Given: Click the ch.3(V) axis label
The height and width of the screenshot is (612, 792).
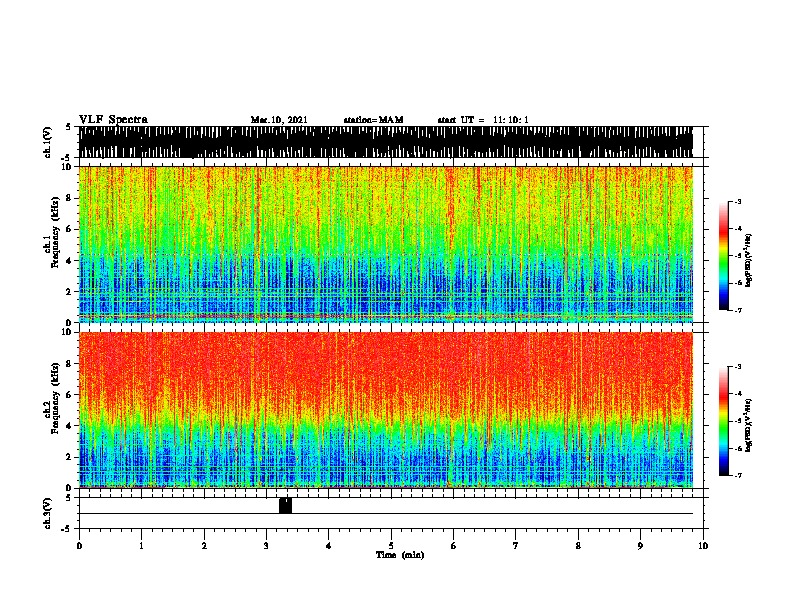Looking at the screenshot, I should (x=48, y=513).
